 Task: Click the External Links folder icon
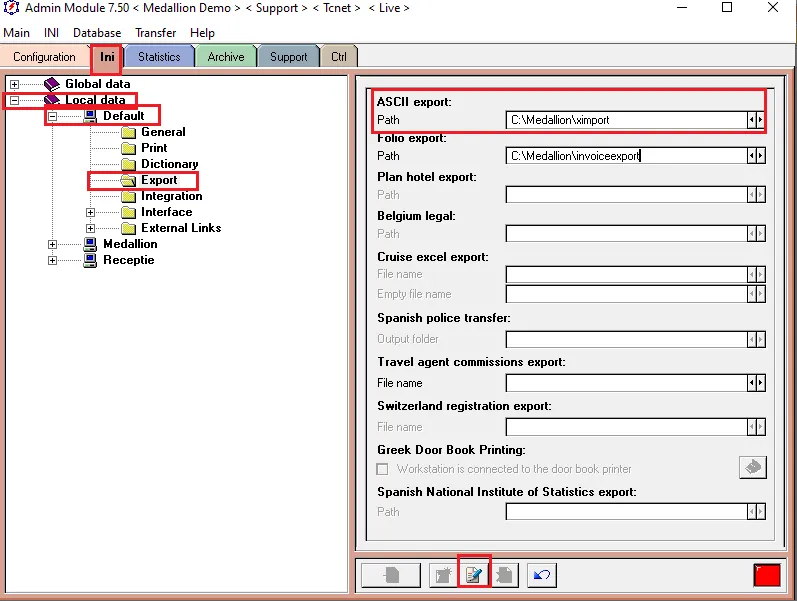pyautogui.click(x=129, y=228)
